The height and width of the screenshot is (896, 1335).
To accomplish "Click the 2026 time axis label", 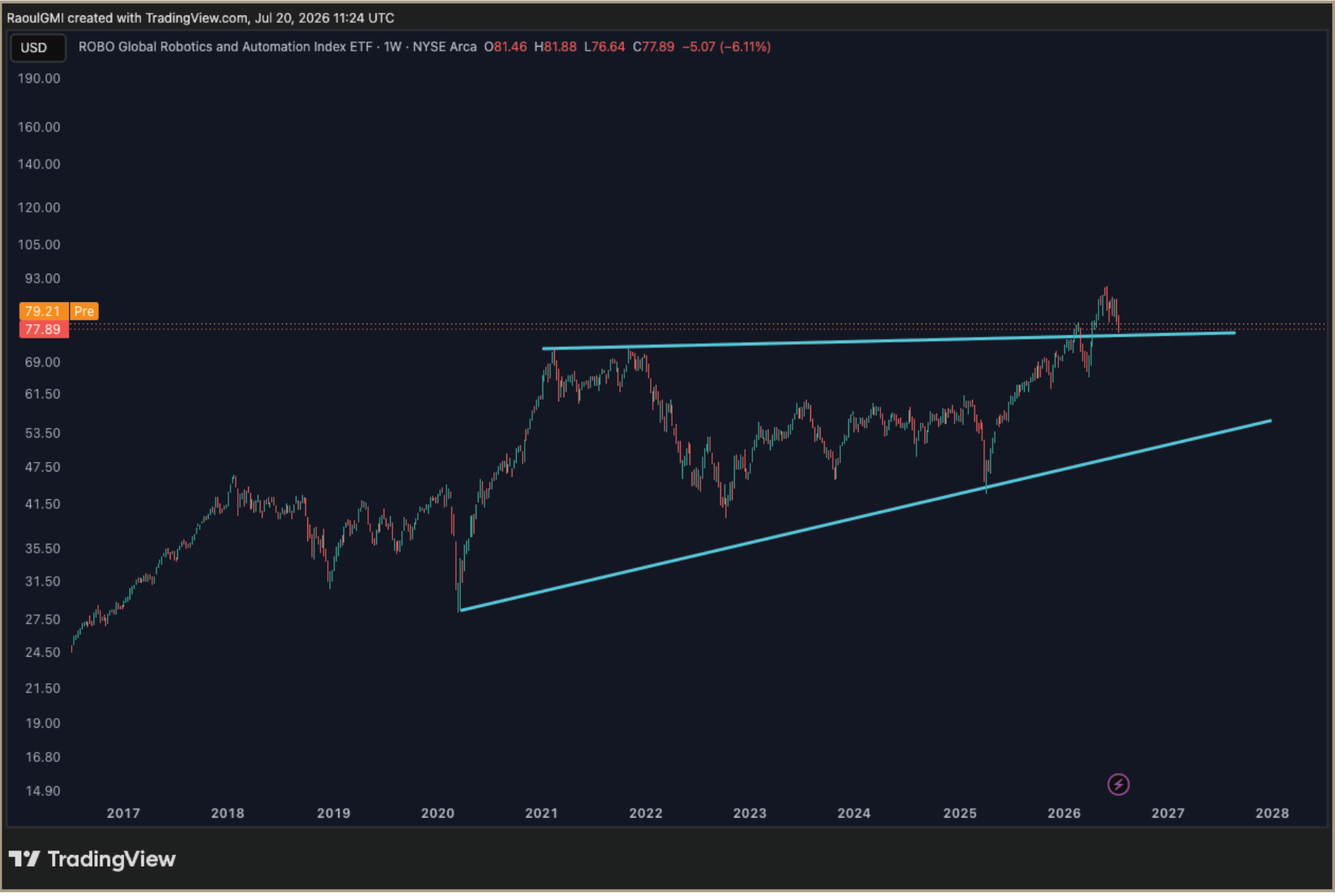I will (1064, 813).
